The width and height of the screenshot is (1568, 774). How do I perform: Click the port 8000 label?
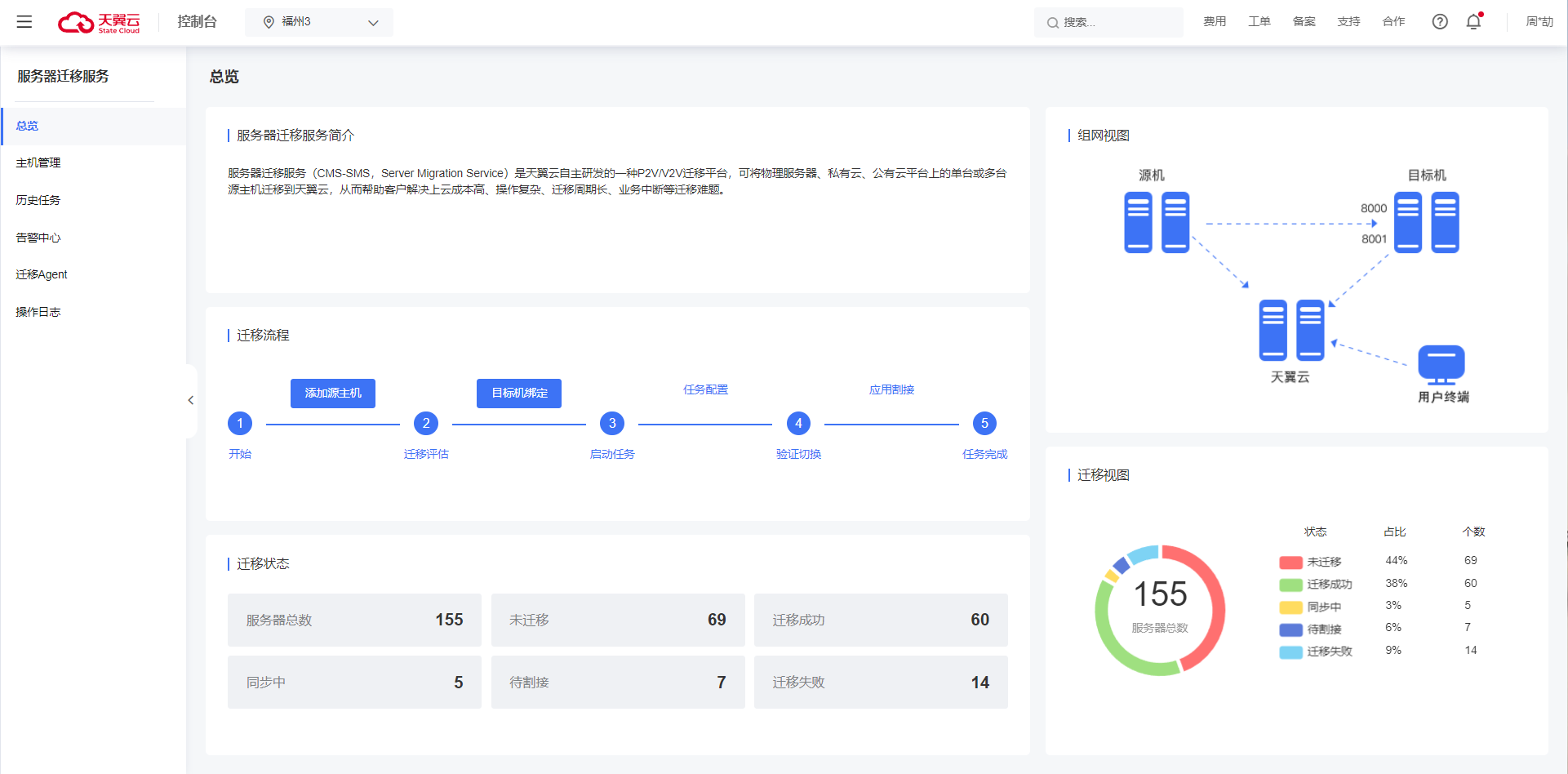pyautogui.click(x=1374, y=209)
